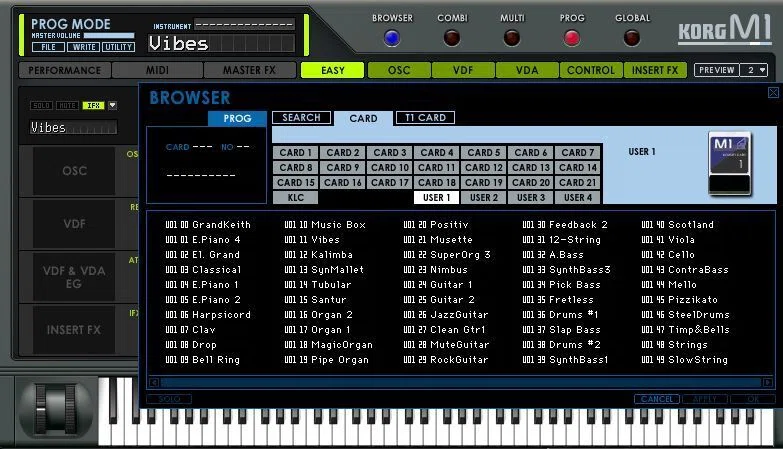The image size is (783, 449).
Task: Select the browser PROG tab
Action: point(237,118)
